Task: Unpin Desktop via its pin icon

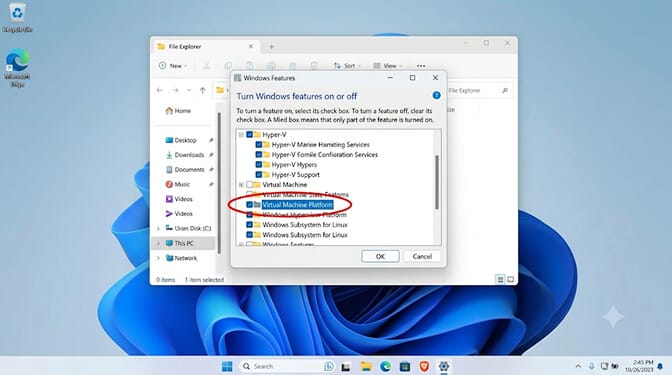Action: [x=211, y=140]
